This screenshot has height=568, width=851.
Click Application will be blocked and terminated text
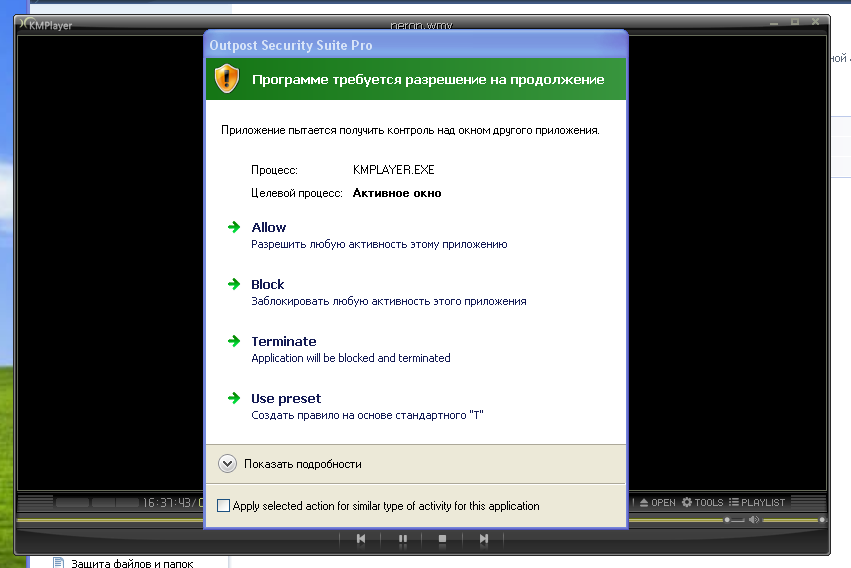click(x=351, y=358)
